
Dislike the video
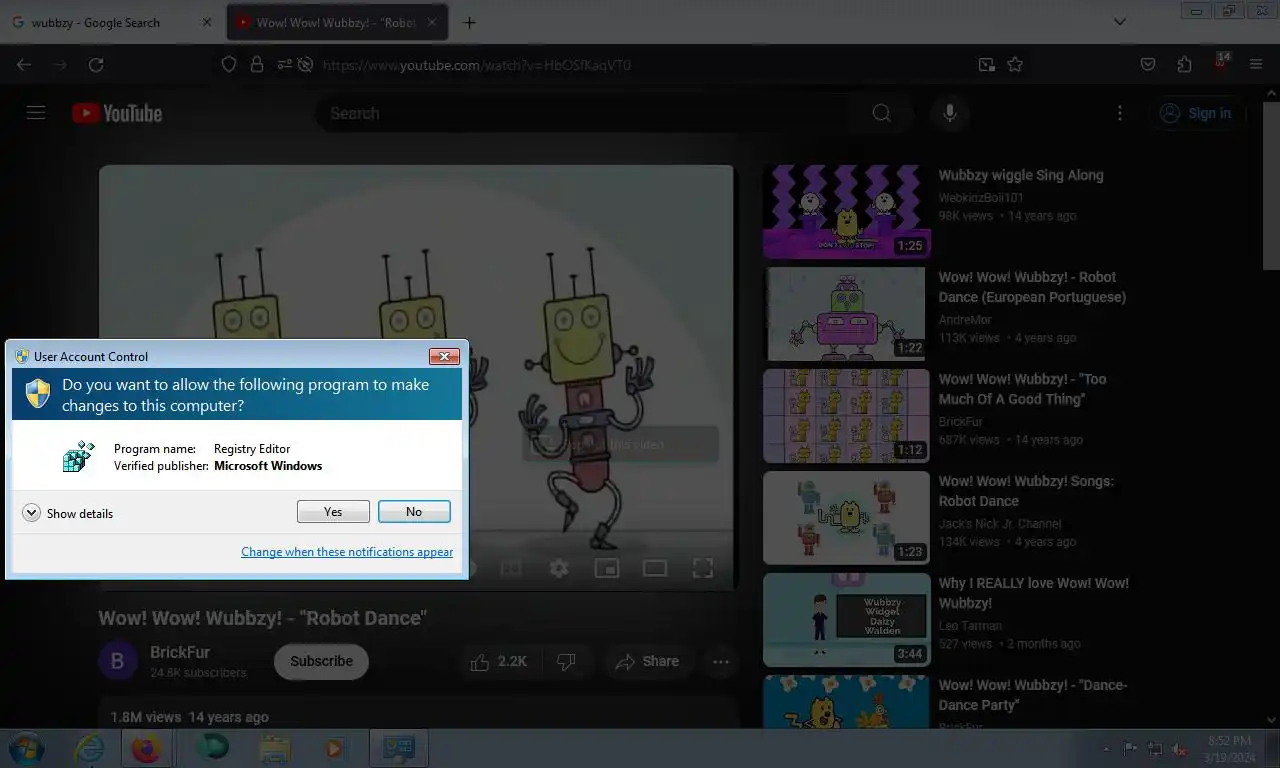pyautogui.click(x=567, y=661)
